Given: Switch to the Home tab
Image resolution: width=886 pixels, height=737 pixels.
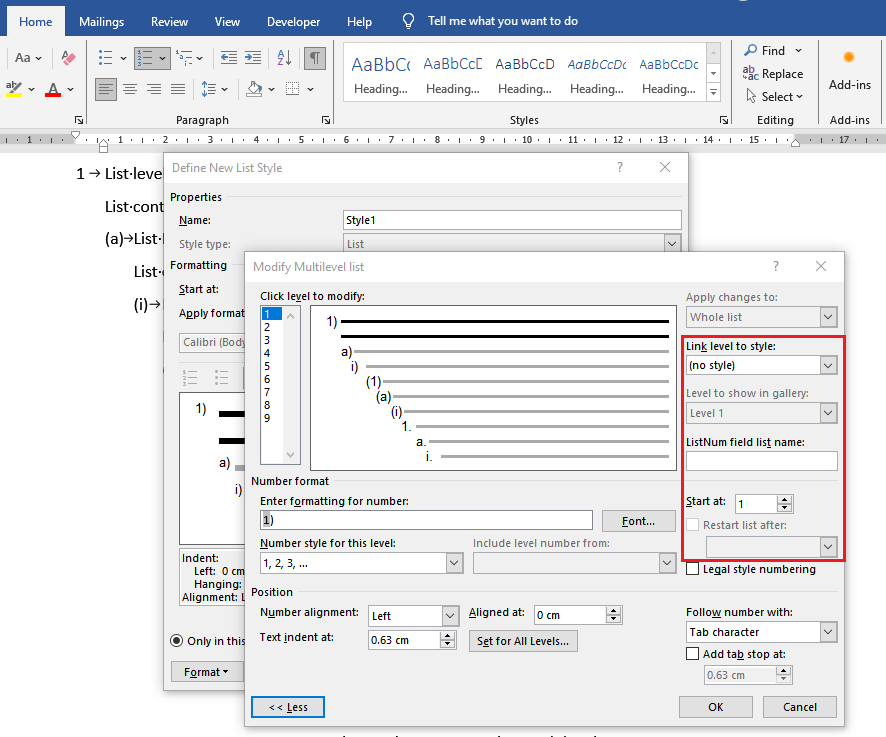Looking at the screenshot, I should pos(36,21).
